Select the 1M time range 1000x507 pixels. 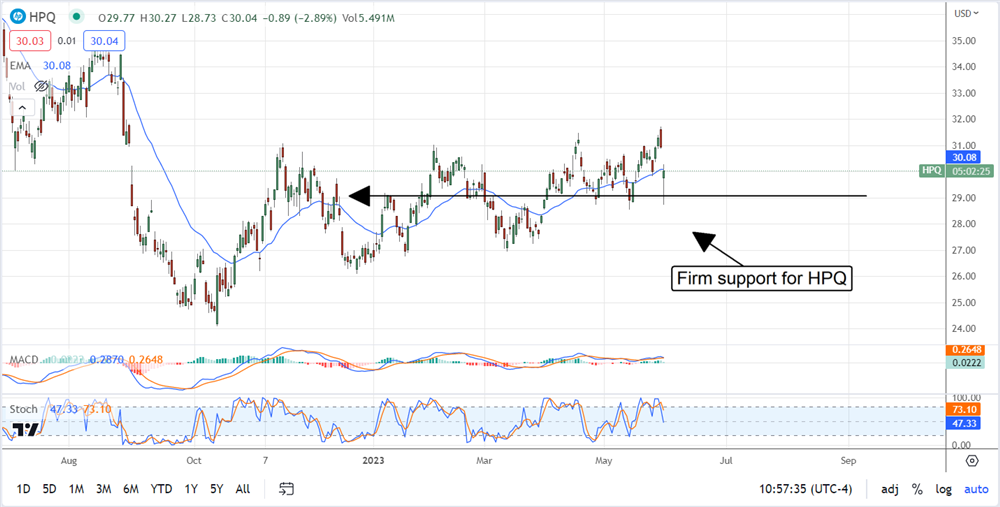pyautogui.click(x=77, y=489)
